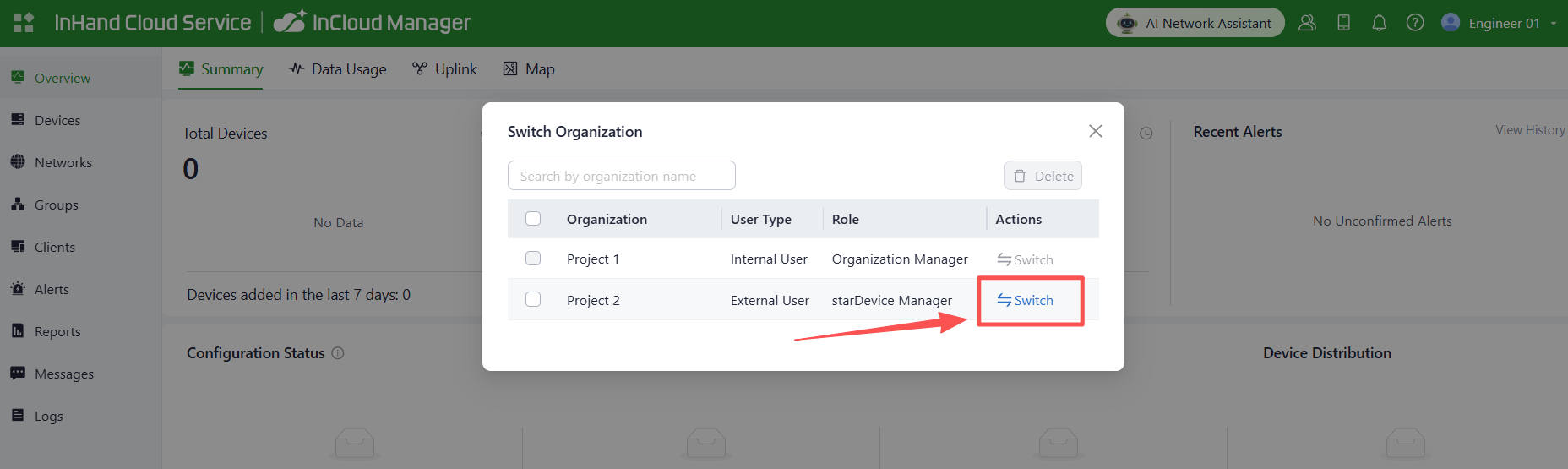Click the mobile device icon in header

coord(1343,23)
